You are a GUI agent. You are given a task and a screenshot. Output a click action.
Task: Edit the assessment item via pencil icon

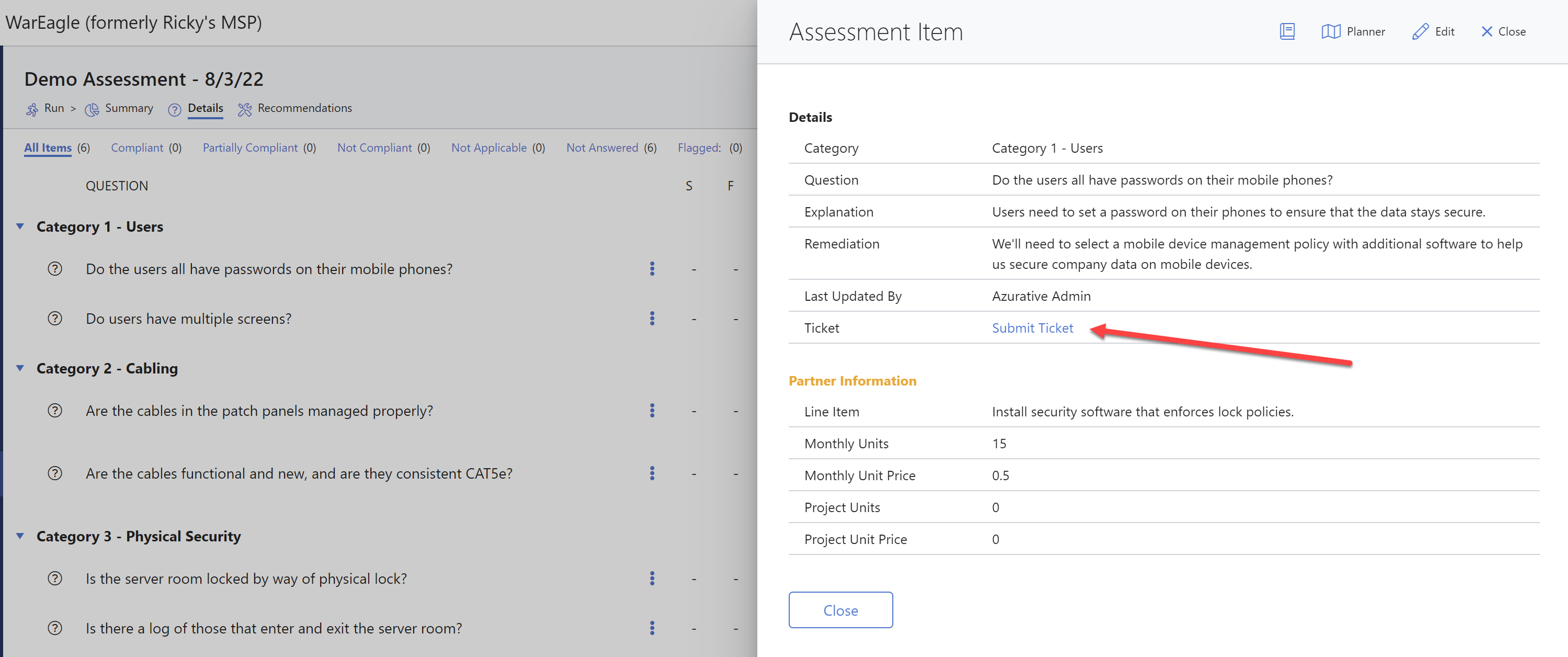[x=1419, y=32]
